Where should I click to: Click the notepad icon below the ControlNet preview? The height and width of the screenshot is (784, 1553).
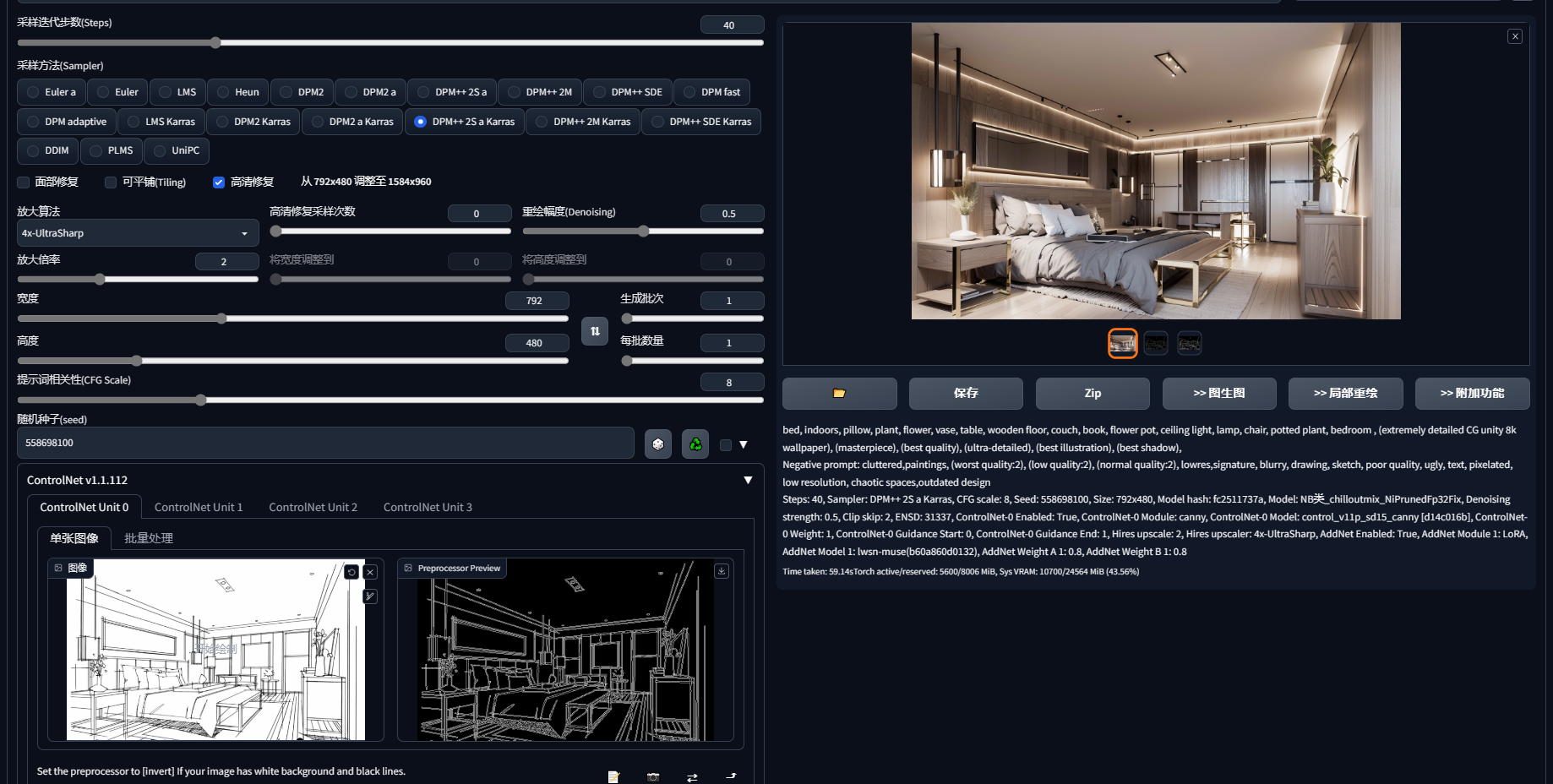613,777
